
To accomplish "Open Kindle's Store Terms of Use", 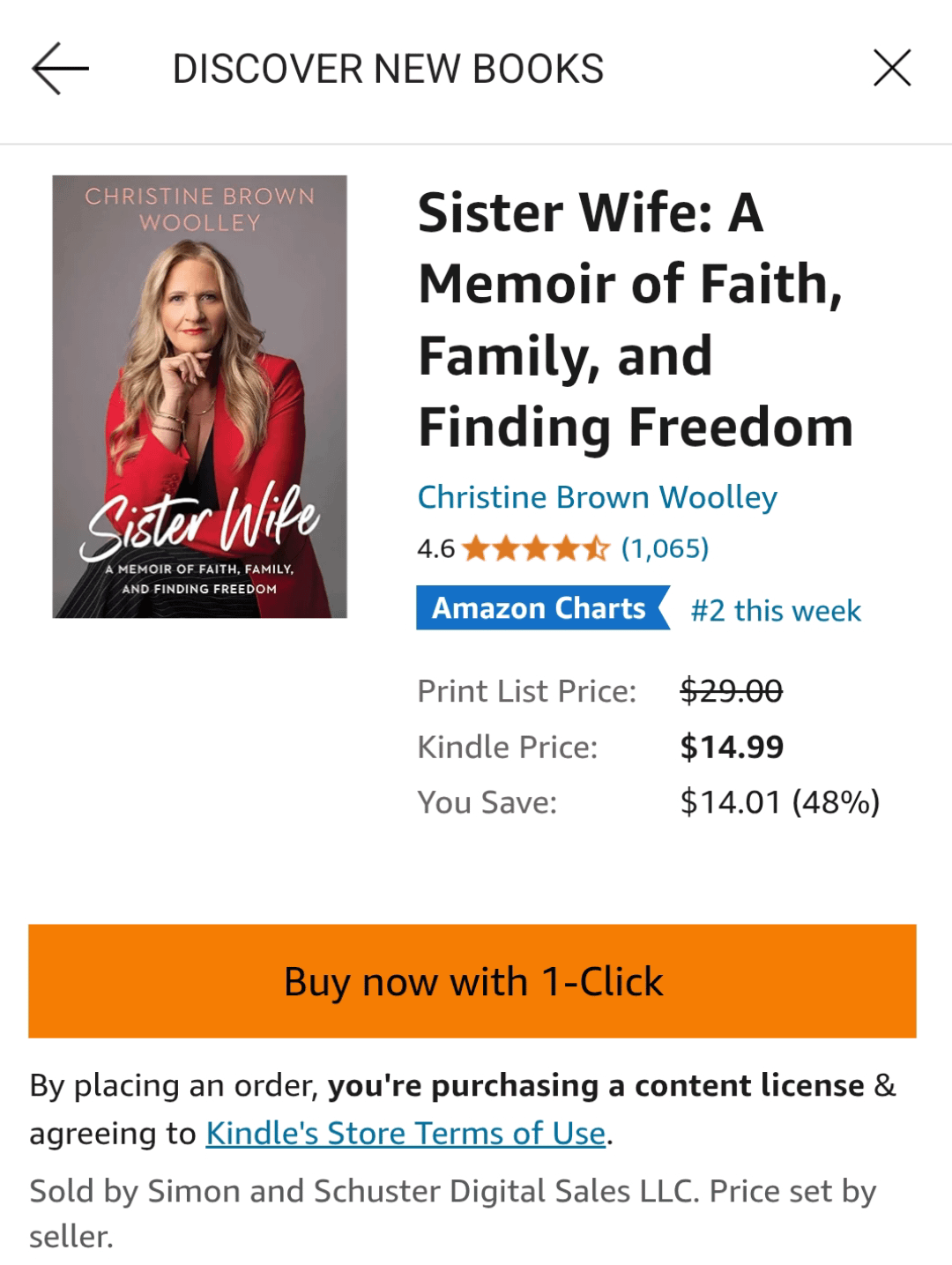I will coord(405,1134).
